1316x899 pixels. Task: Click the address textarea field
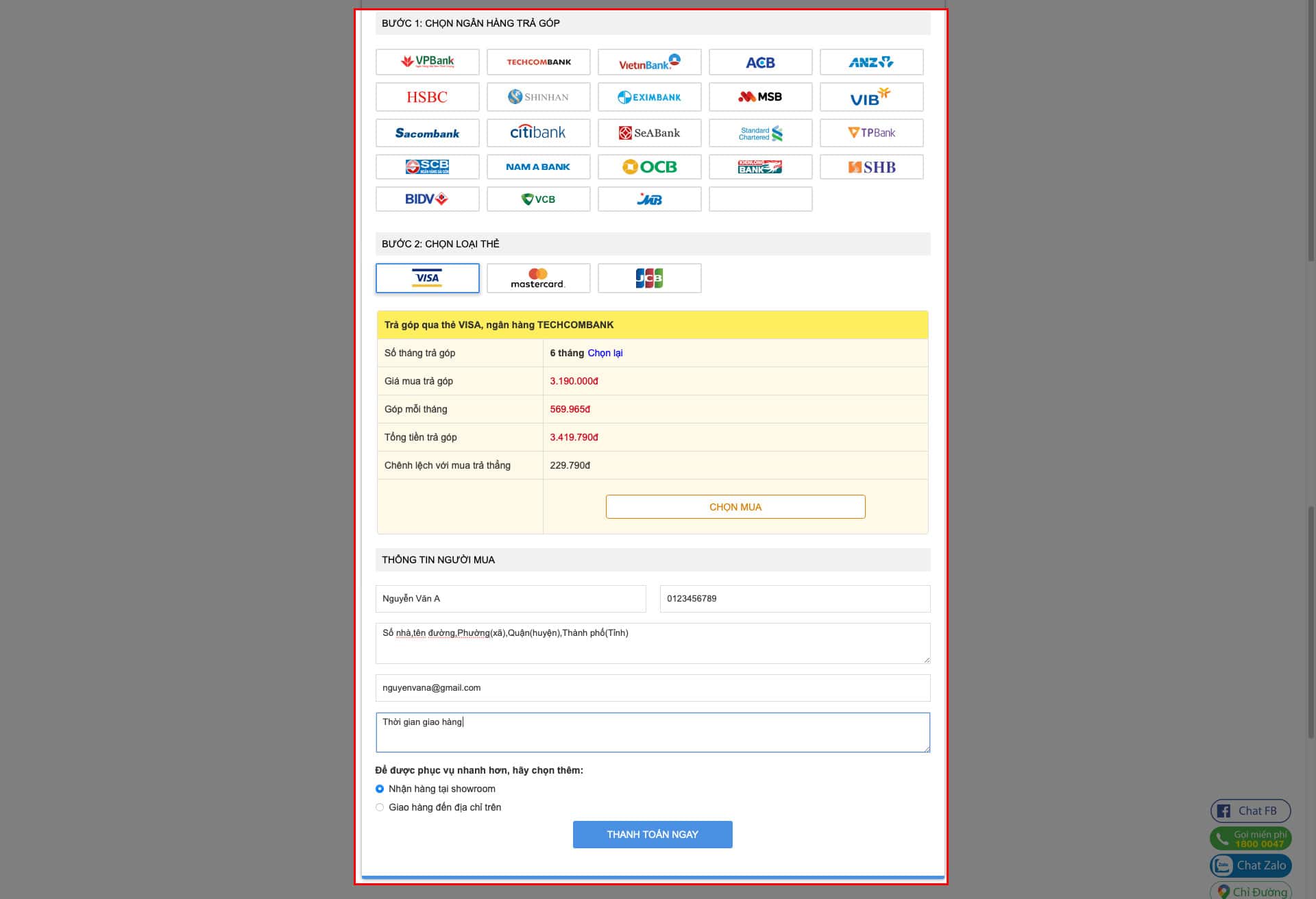652,643
